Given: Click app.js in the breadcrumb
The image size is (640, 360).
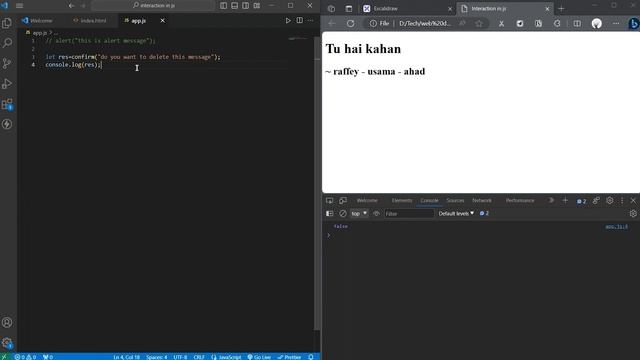Looking at the screenshot, I should coord(39,33).
